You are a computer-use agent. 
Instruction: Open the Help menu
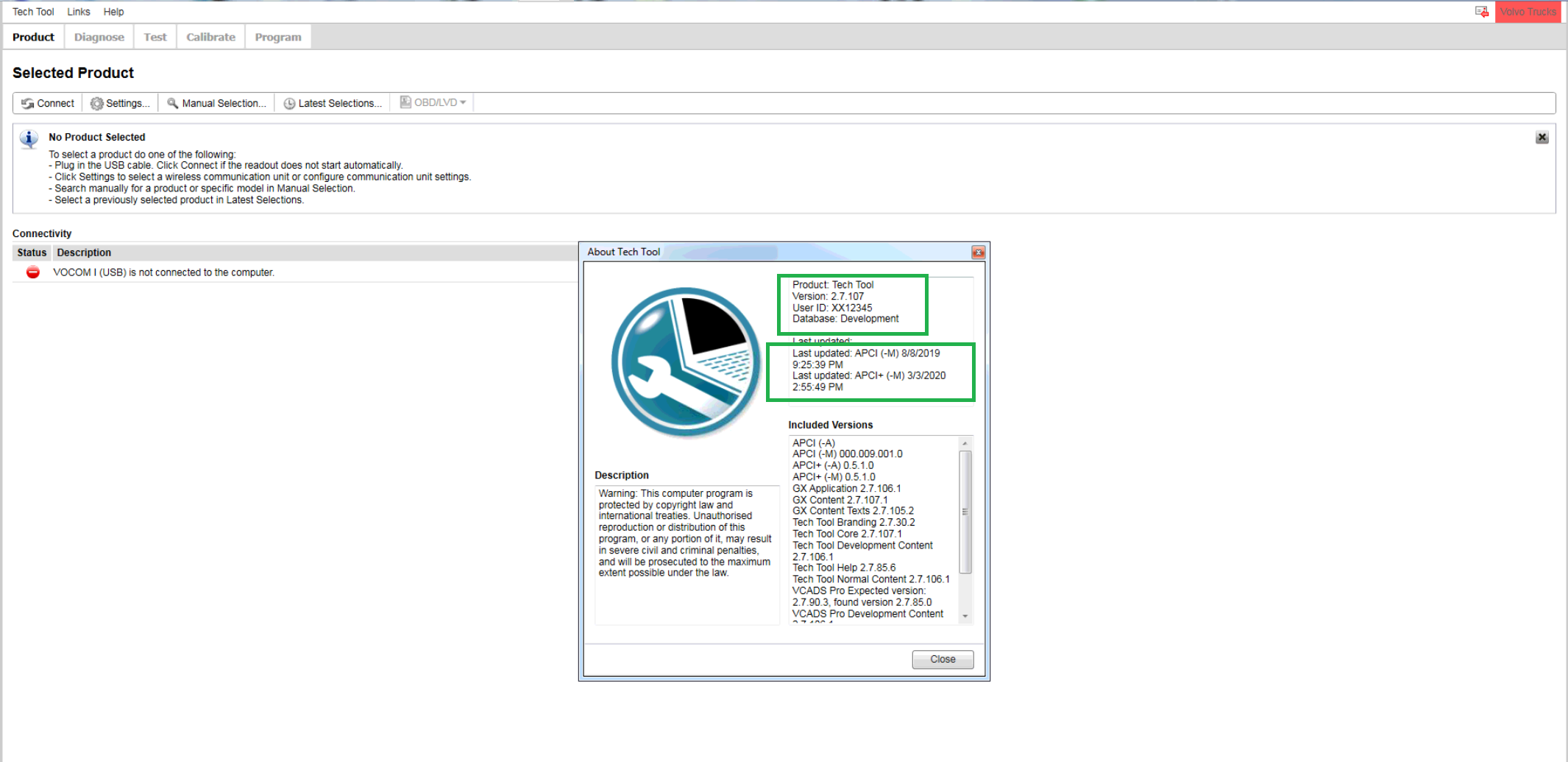tap(113, 12)
